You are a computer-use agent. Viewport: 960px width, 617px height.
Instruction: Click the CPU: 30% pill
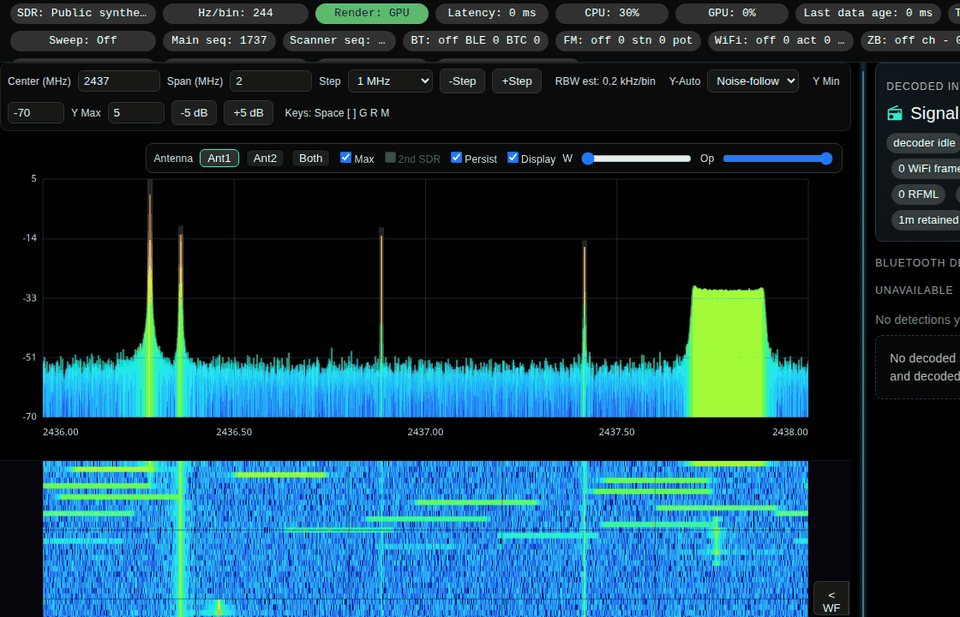612,13
